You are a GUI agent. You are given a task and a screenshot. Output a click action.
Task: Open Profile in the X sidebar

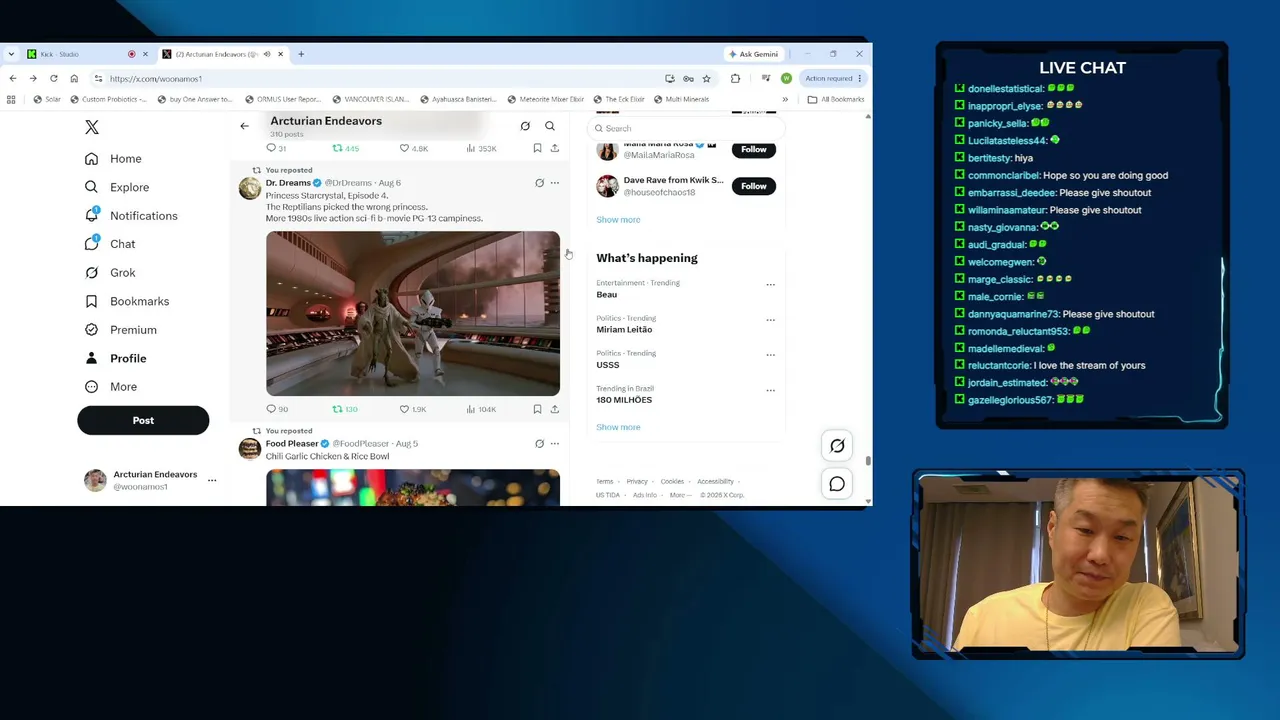(x=116, y=358)
